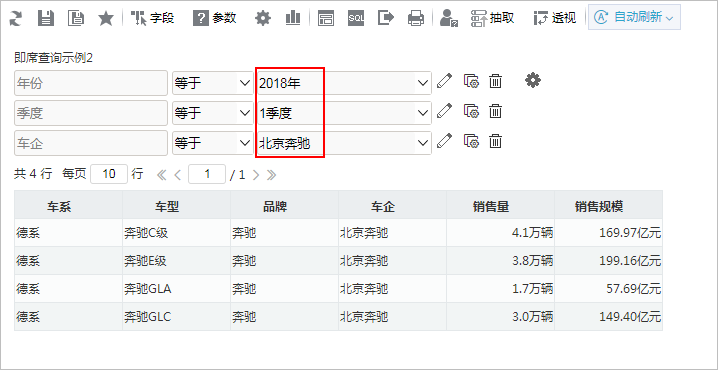View the SQL statement icon
The height and width of the screenshot is (370, 718).
pyautogui.click(x=356, y=18)
